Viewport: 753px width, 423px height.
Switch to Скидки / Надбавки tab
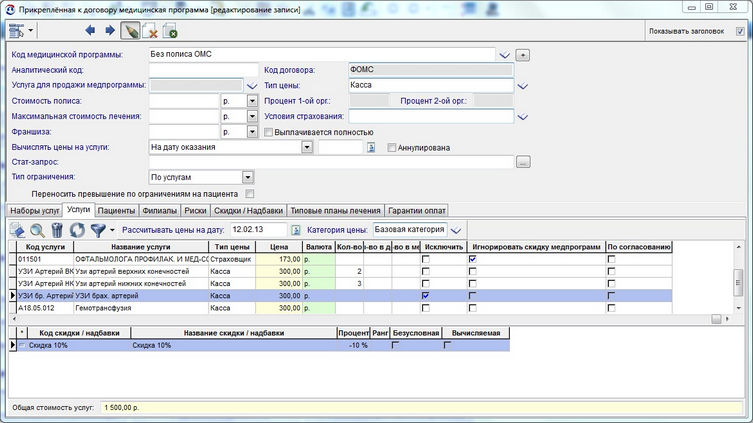coord(248,211)
